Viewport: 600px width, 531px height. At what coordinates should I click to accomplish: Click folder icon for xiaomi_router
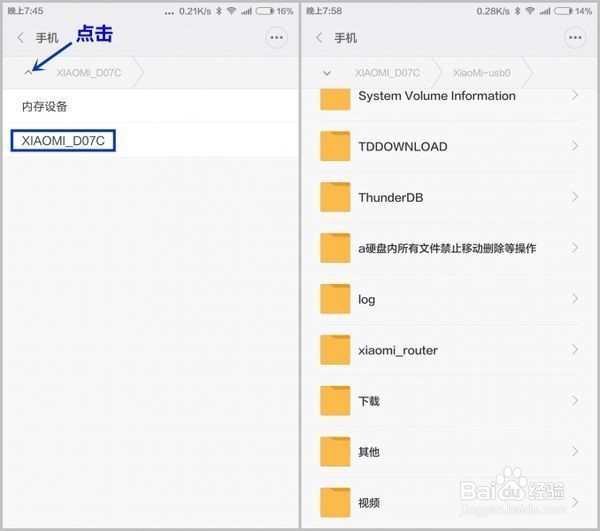[335, 350]
